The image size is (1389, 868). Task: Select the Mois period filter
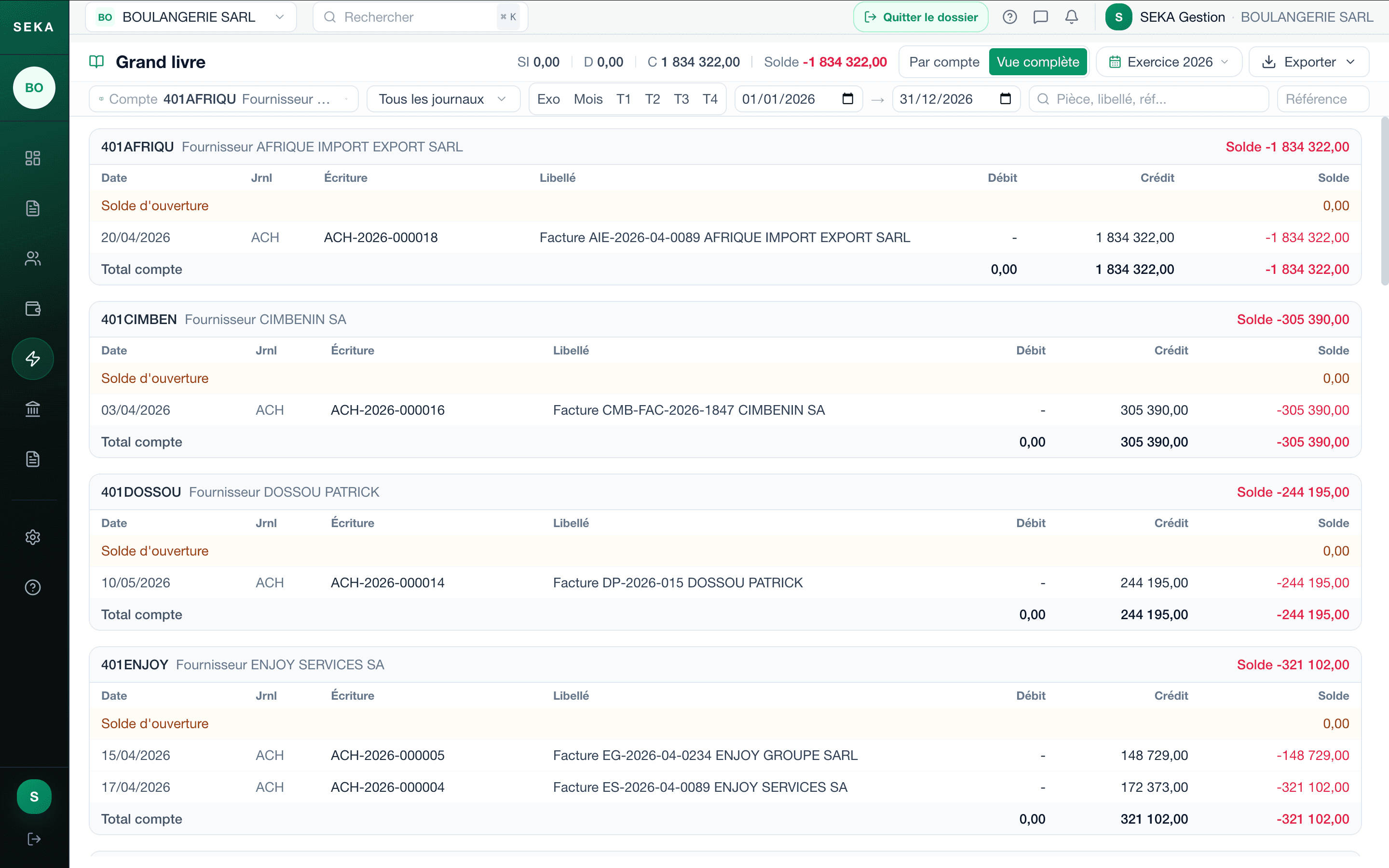pos(588,99)
